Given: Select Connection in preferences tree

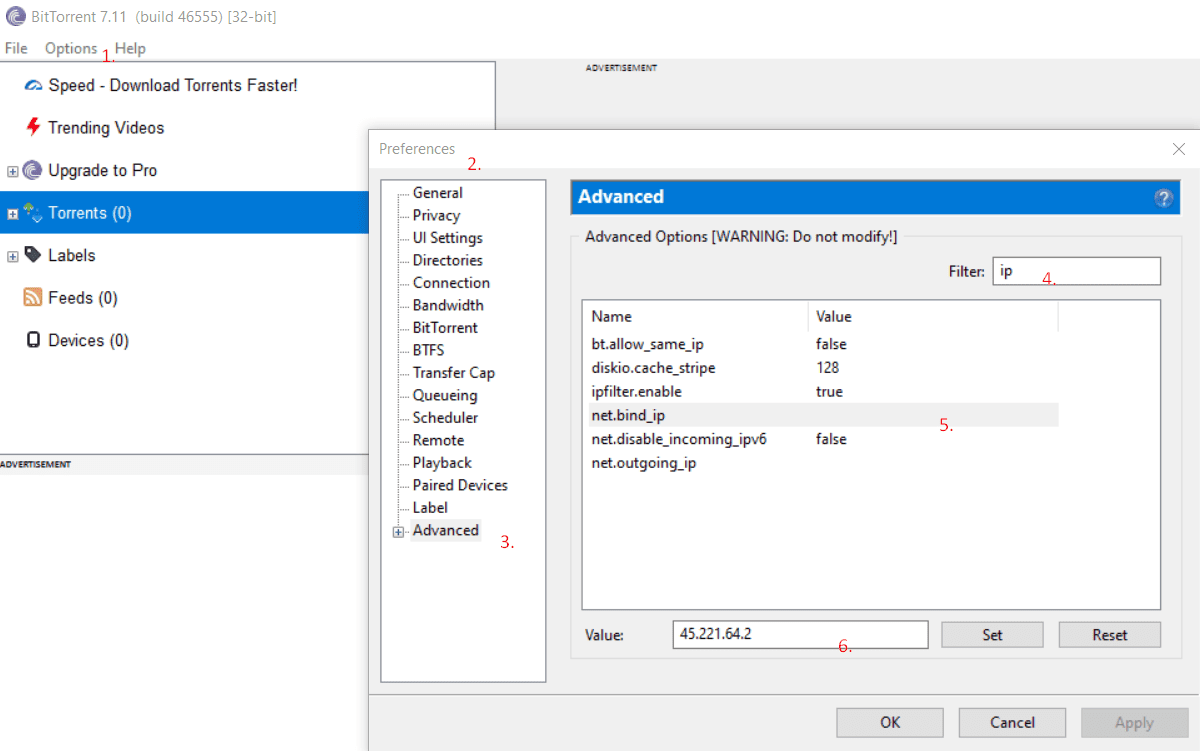Looking at the screenshot, I should click(x=451, y=283).
